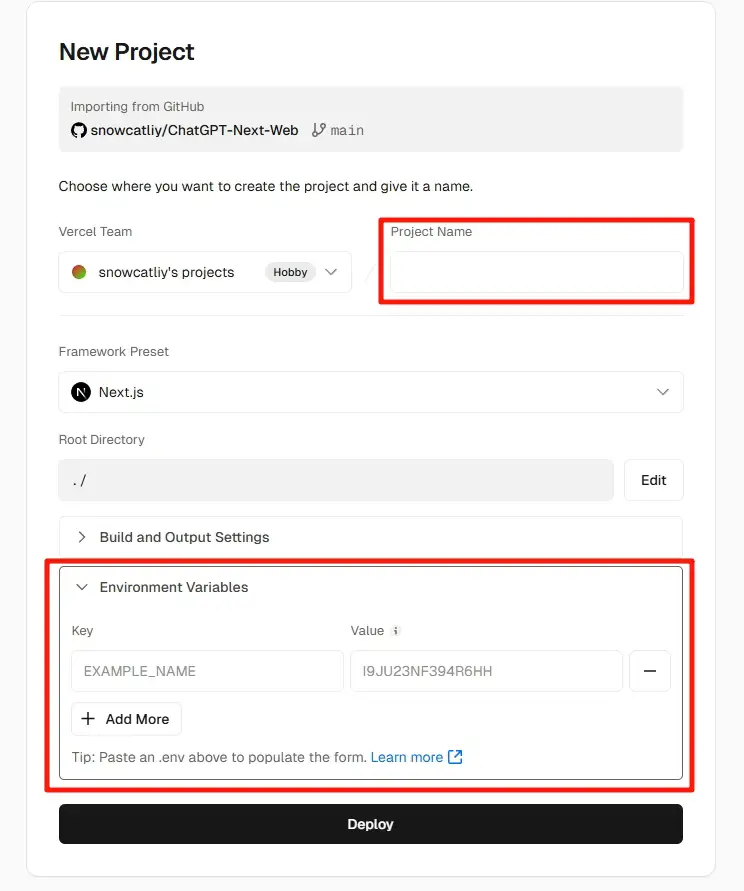Click the Next.js framework logo icon
Image resolution: width=744 pixels, height=891 pixels.
click(81, 392)
